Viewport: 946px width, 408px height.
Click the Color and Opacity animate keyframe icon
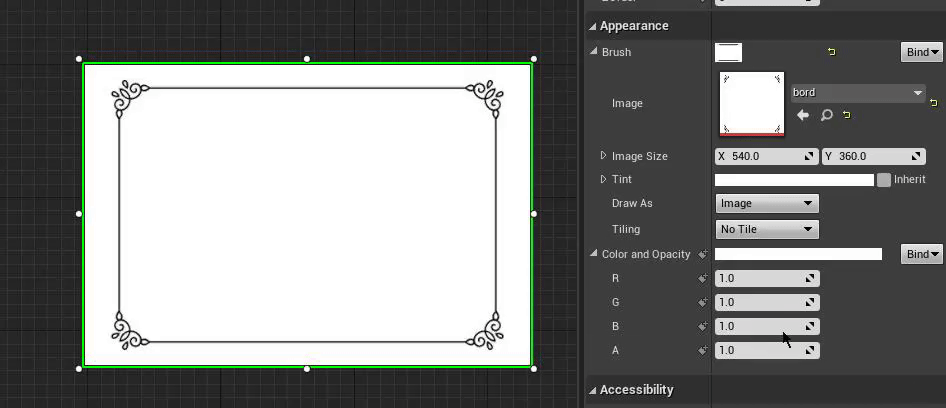pyautogui.click(x=703, y=255)
